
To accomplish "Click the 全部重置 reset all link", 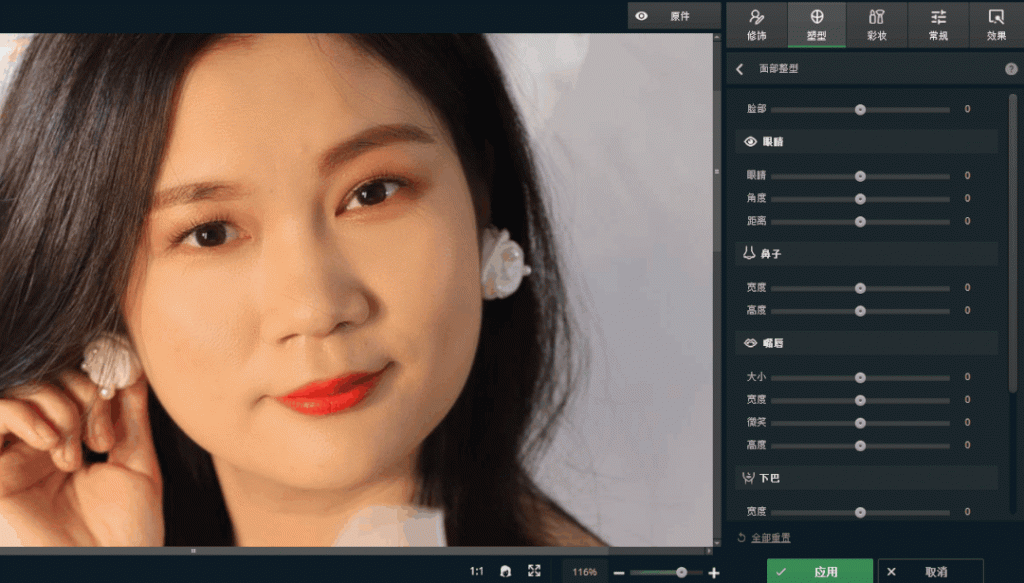I will point(764,538).
